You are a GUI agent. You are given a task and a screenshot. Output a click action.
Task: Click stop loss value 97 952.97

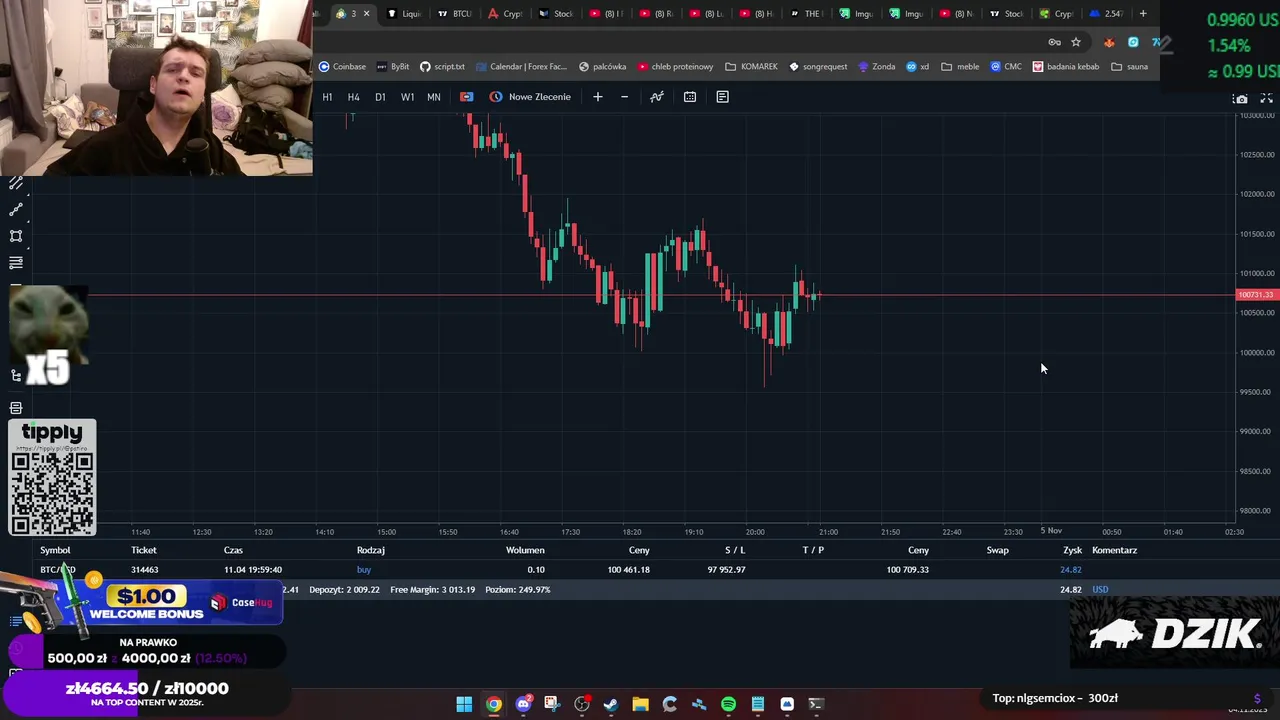(726, 570)
